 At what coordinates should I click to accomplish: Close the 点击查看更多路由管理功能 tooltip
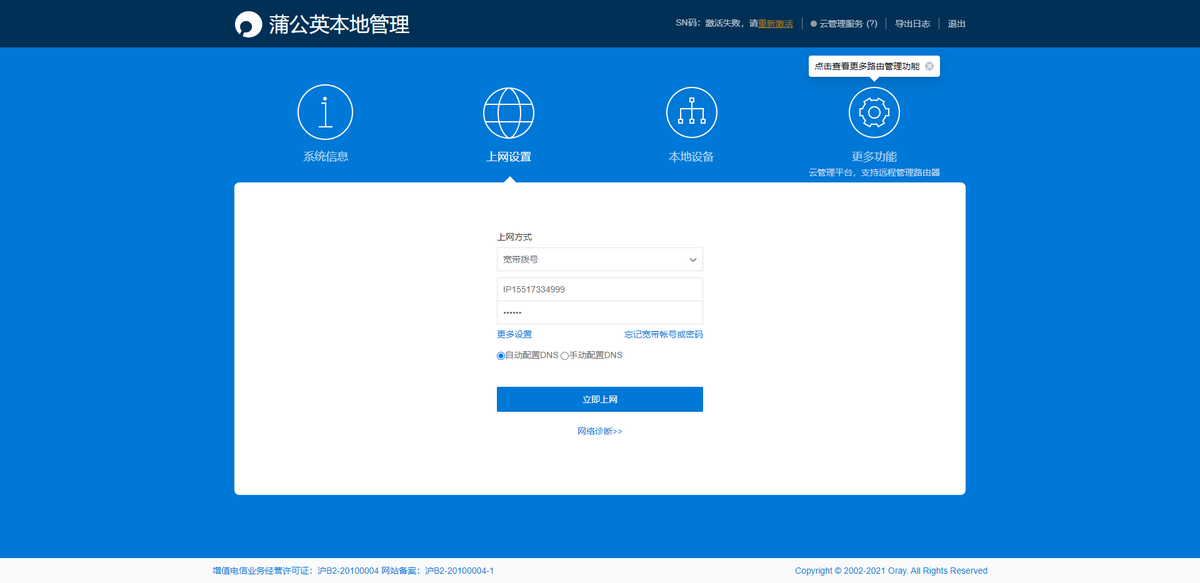pyautogui.click(x=929, y=66)
